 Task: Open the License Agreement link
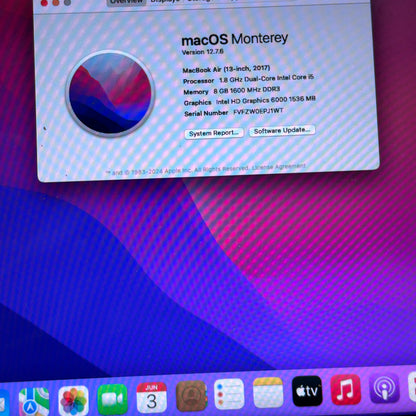(279, 166)
